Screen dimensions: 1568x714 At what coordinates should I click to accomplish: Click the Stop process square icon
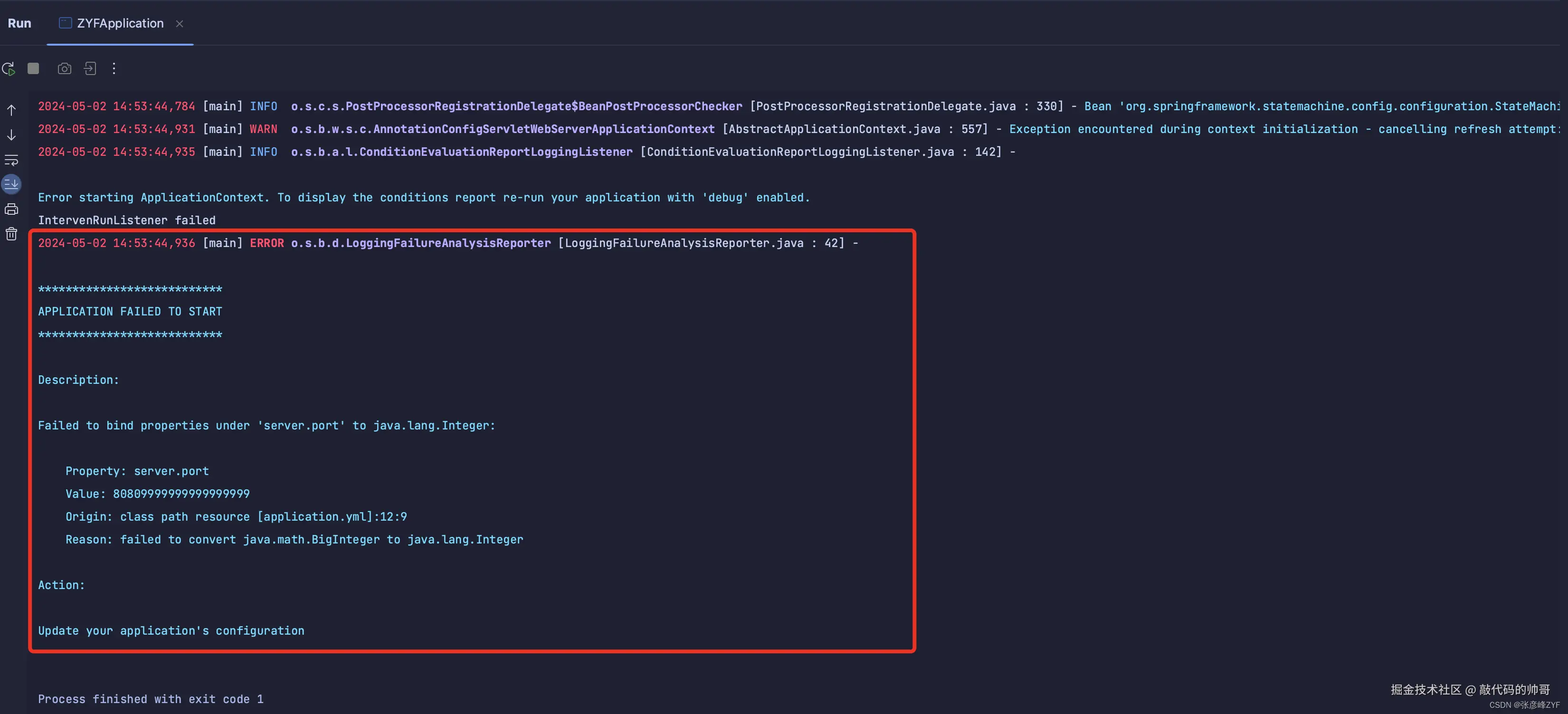click(33, 69)
